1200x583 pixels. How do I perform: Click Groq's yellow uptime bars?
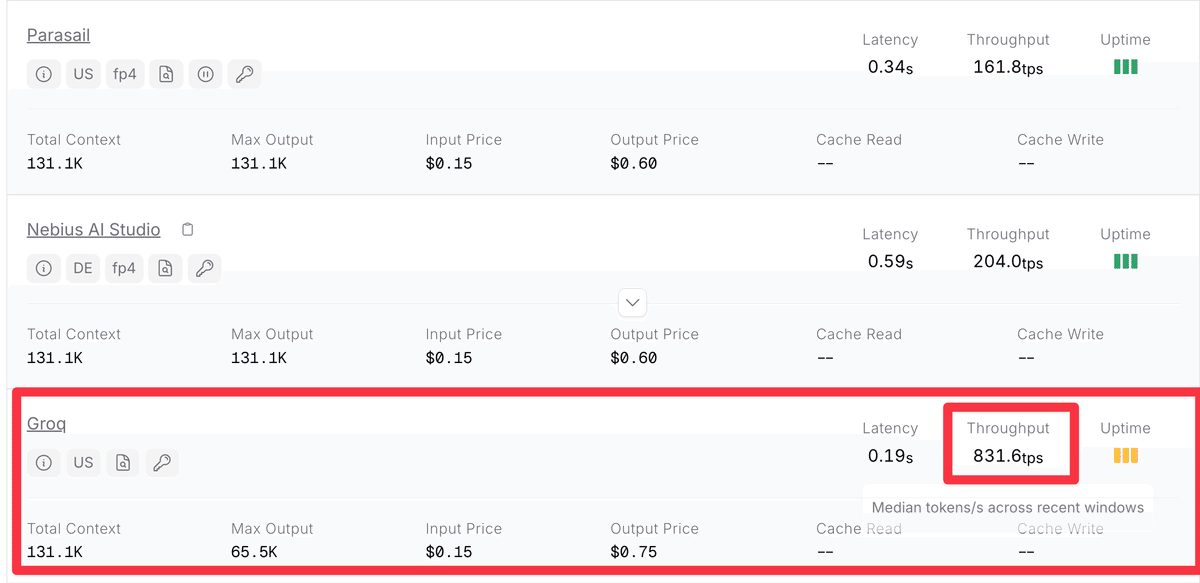[x=1125, y=456]
